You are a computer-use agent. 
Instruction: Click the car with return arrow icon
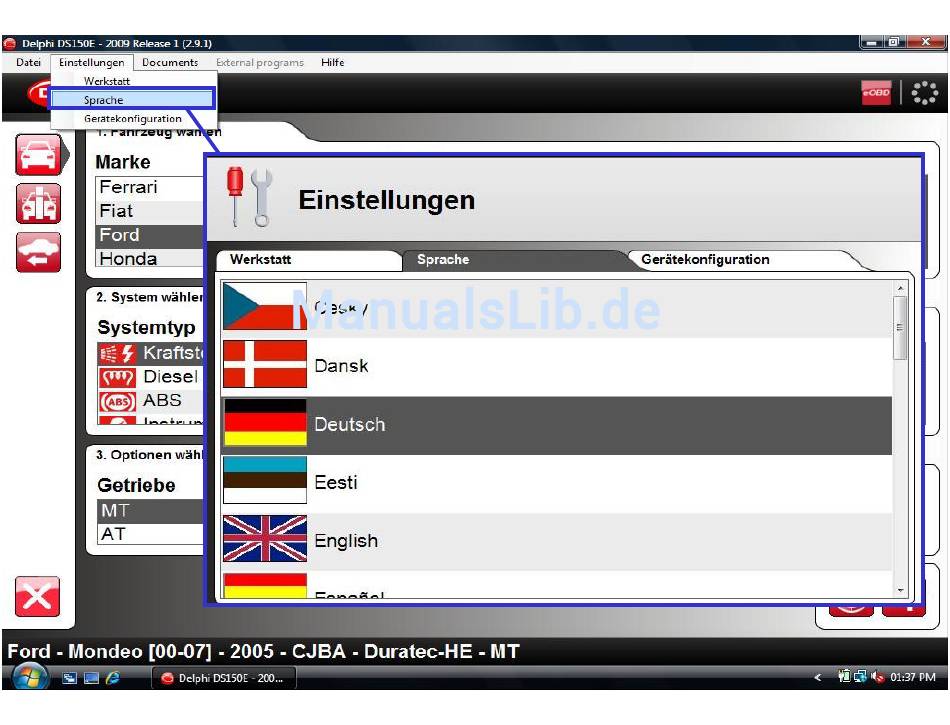tap(38, 252)
